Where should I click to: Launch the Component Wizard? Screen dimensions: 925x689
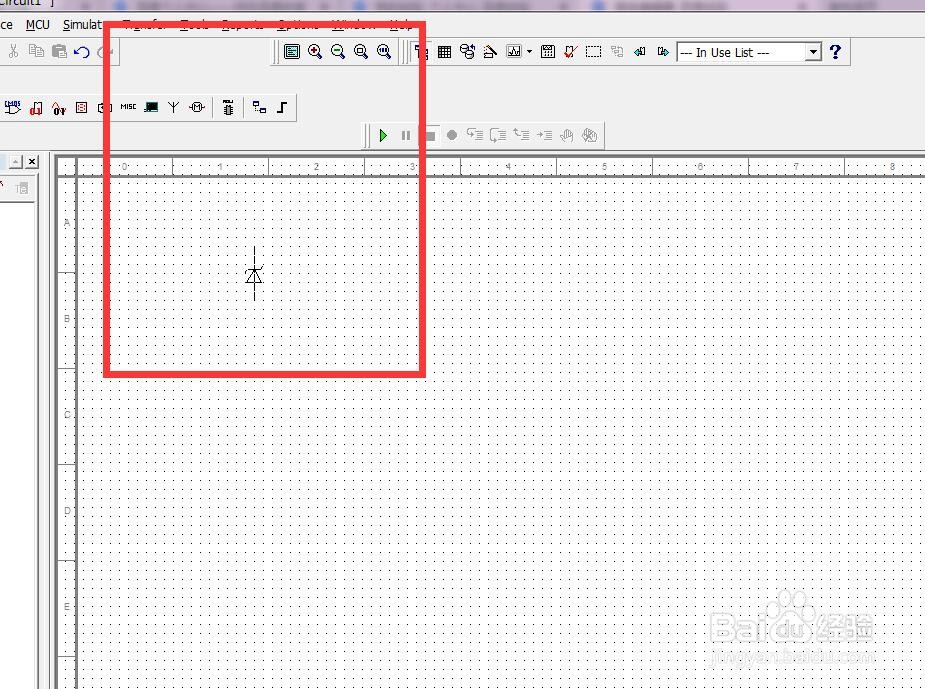[490, 52]
